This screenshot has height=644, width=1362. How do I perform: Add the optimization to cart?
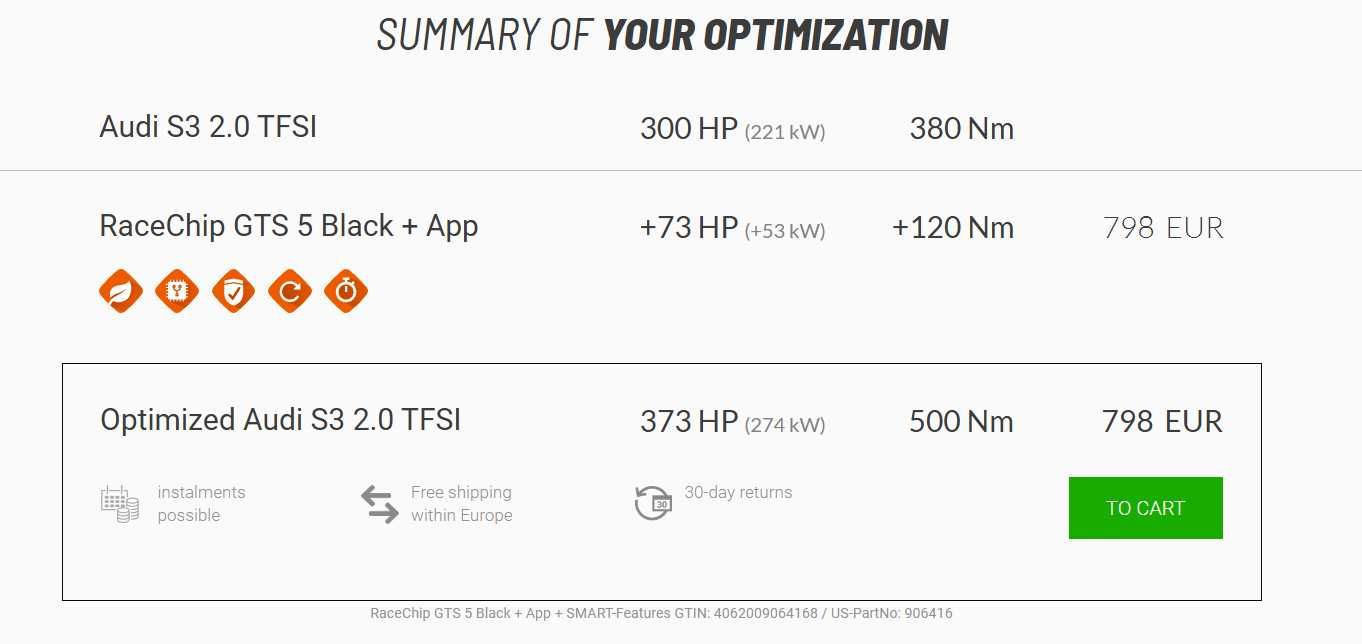pos(1145,508)
